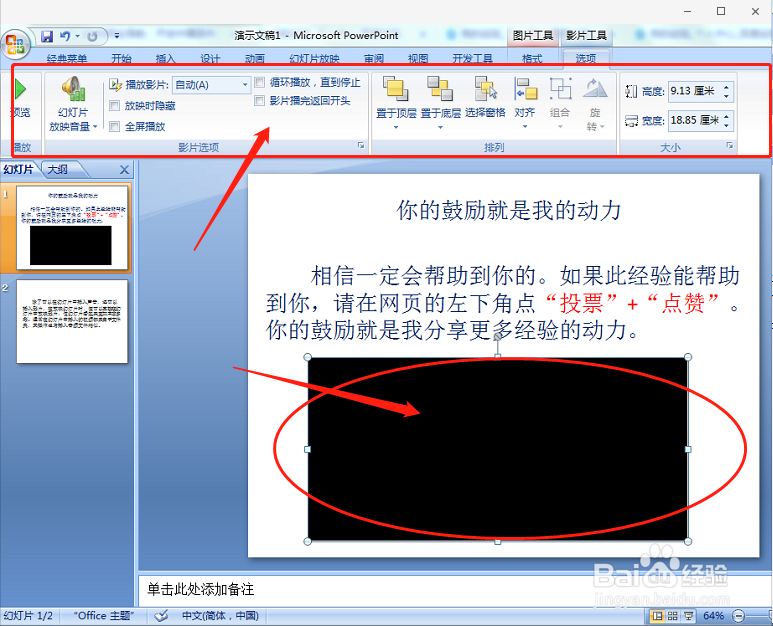Open the 动画 tab
The height and width of the screenshot is (626, 773).
[x=255, y=59]
